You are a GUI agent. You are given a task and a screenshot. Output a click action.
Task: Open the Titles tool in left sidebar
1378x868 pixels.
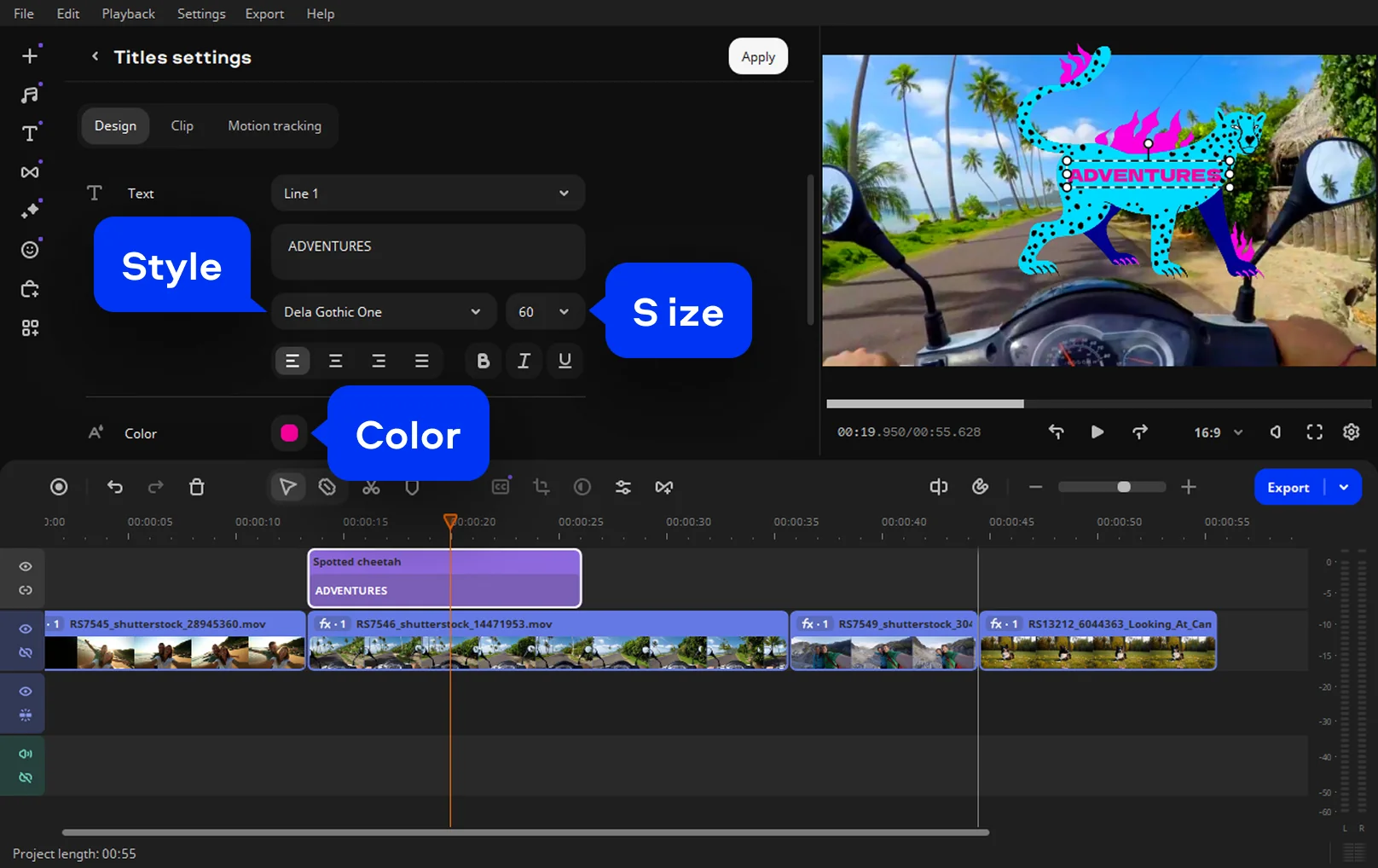point(30,134)
